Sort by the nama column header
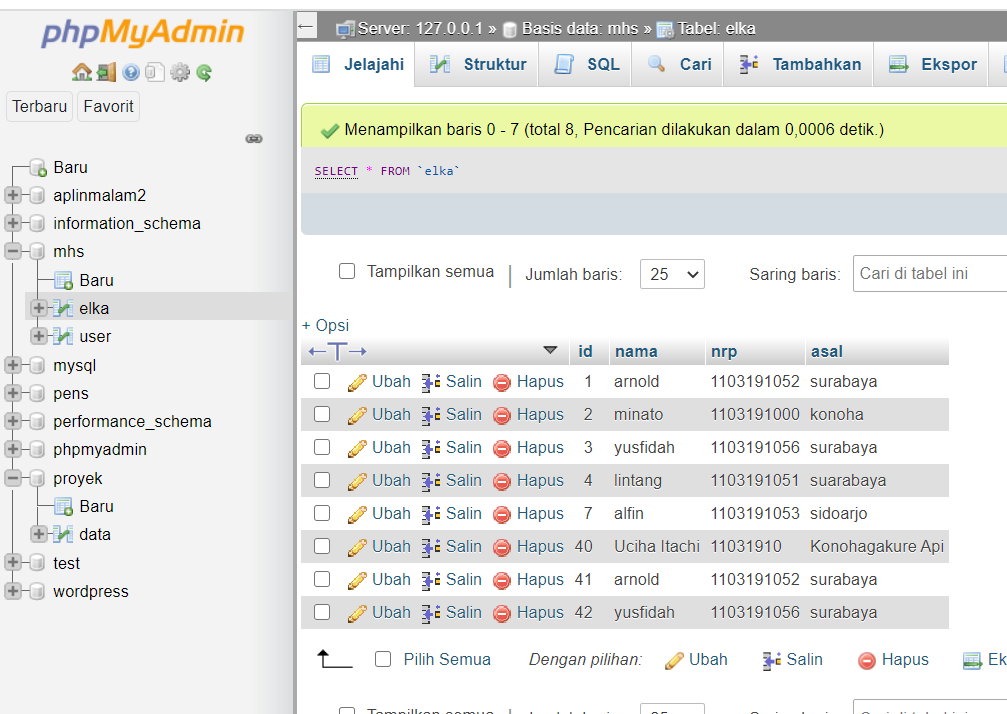Image resolution: width=1007 pixels, height=714 pixels. click(636, 352)
